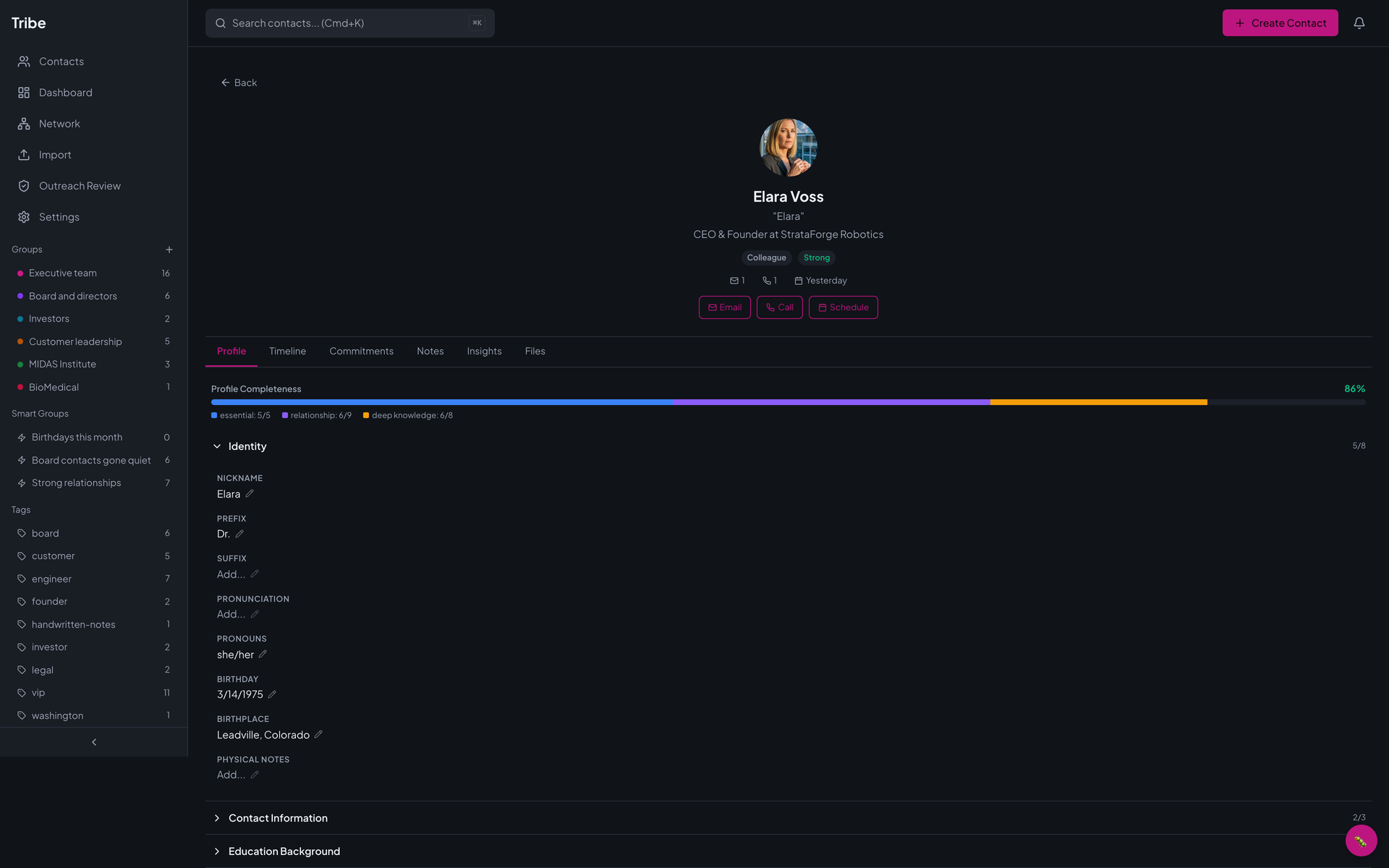Click the Email button
This screenshot has width=1389, height=868.
tap(725, 307)
